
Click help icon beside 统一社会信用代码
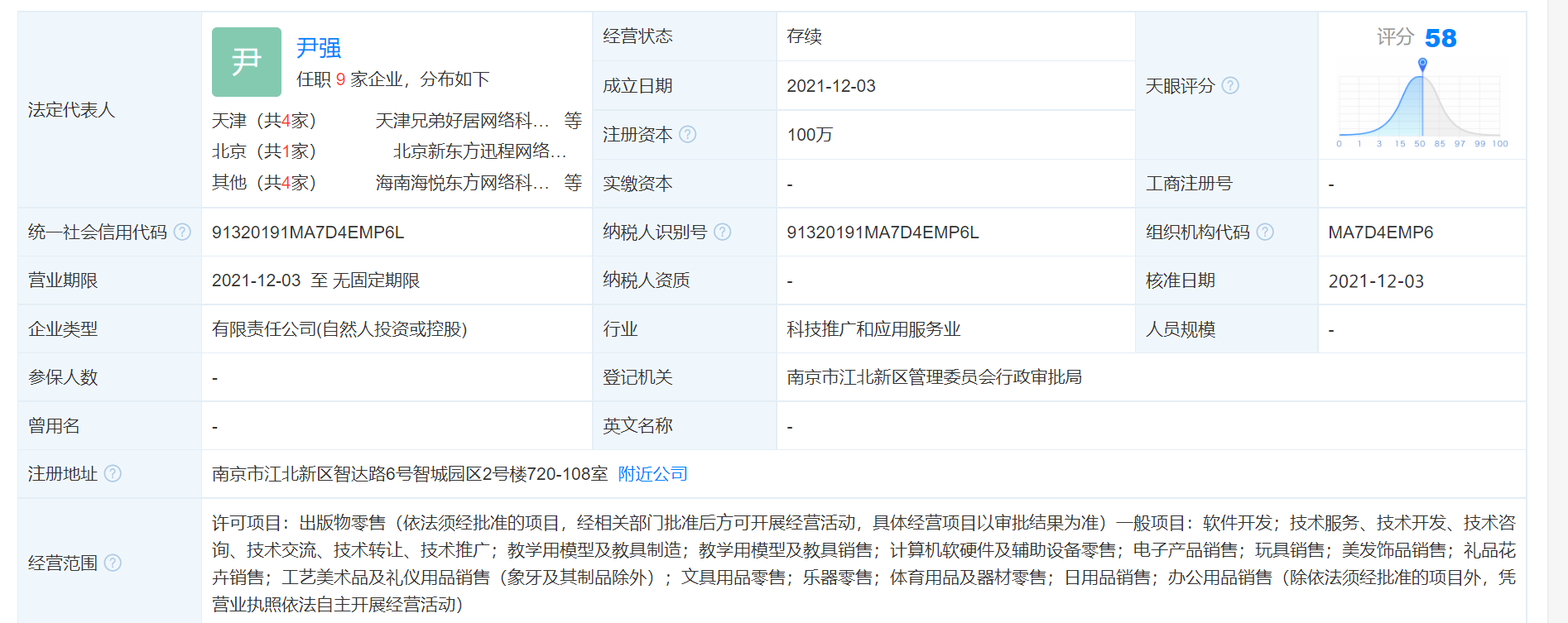(182, 232)
